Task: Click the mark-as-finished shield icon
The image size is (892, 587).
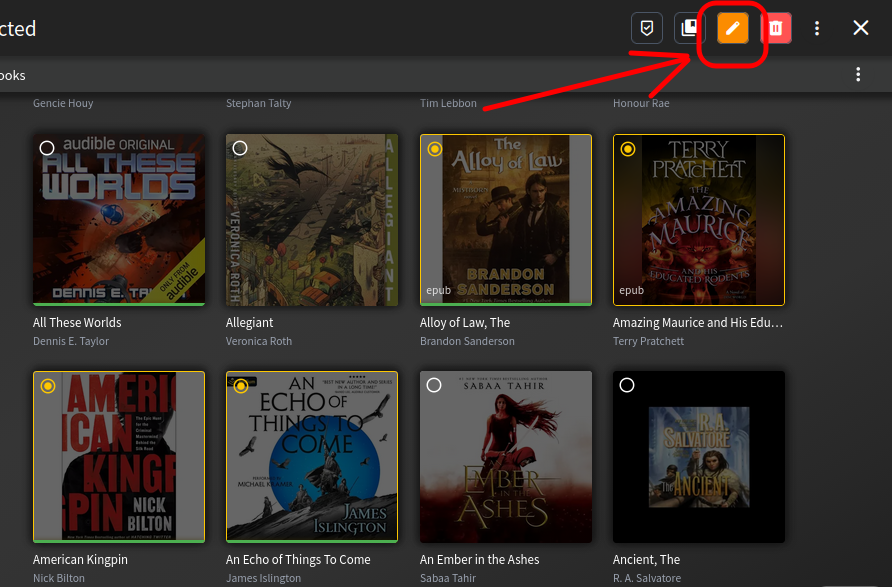Action: pos(647,28)
